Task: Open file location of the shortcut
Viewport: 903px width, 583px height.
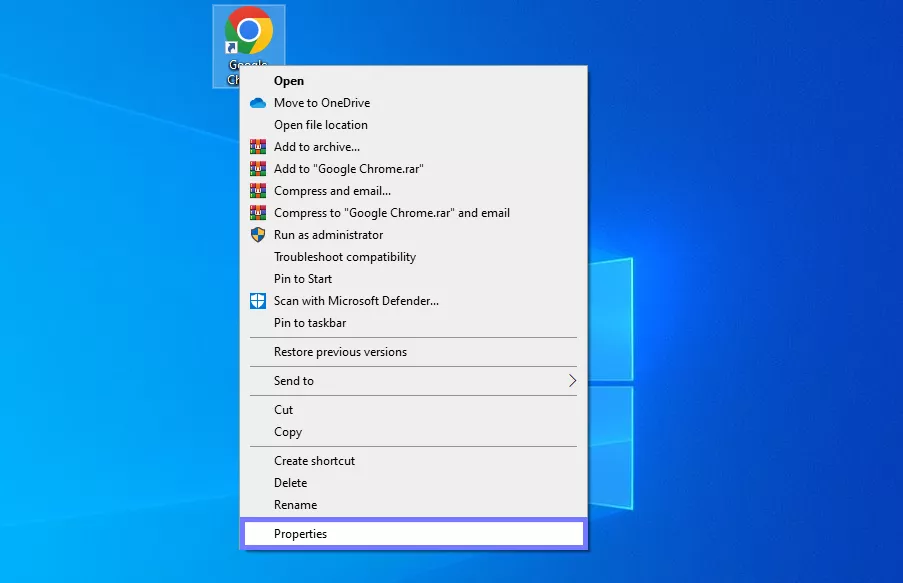Action: pyautogui.click(x=320, y=124)
